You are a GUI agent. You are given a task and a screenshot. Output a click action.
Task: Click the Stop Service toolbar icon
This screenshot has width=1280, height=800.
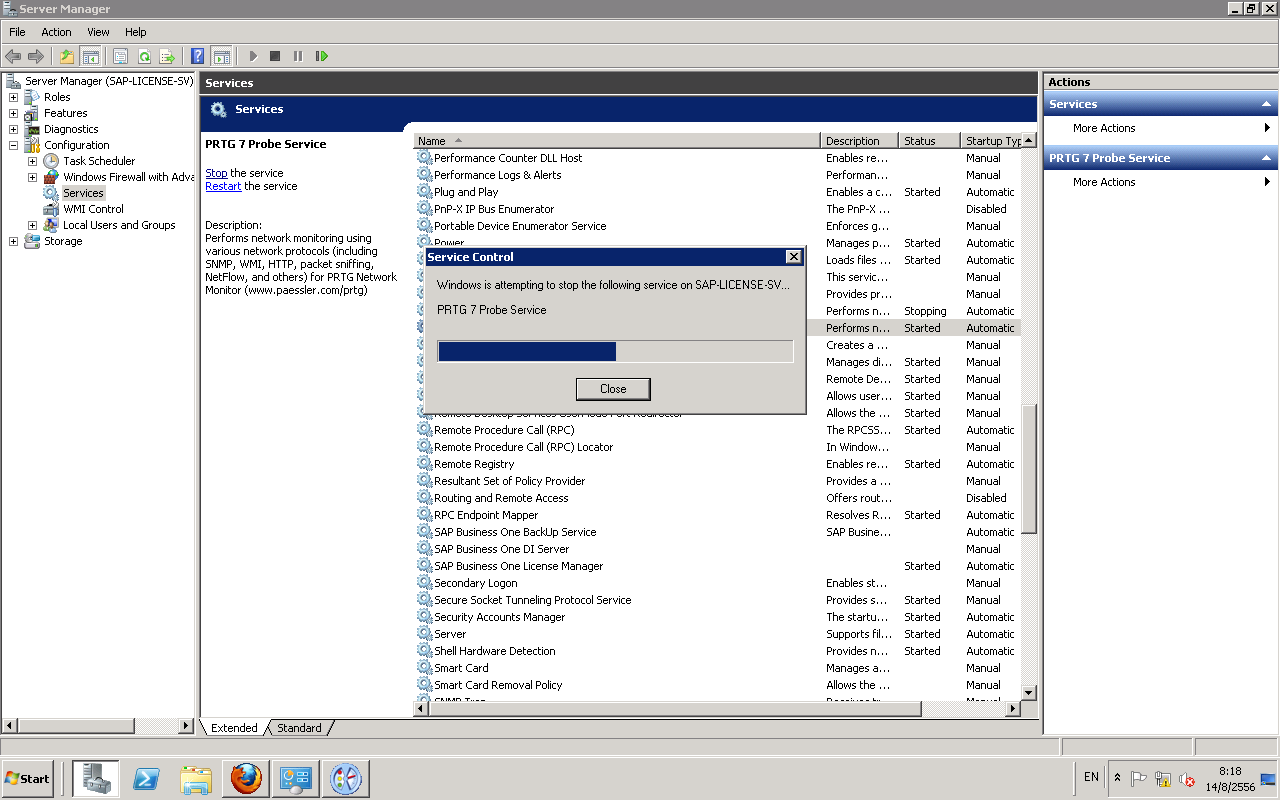tap(275, 57)
